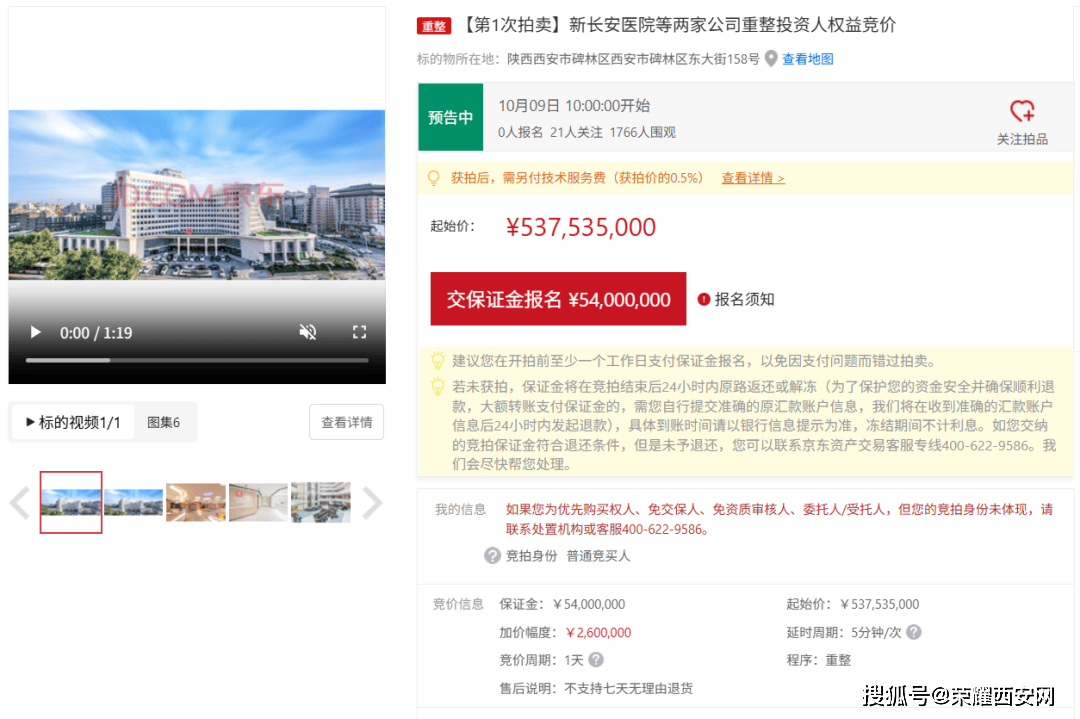The width and height of the screenshot is (1080, 719).
Task: Click the 交保证金报名 deposit button
Action: [x=558, y=298]
